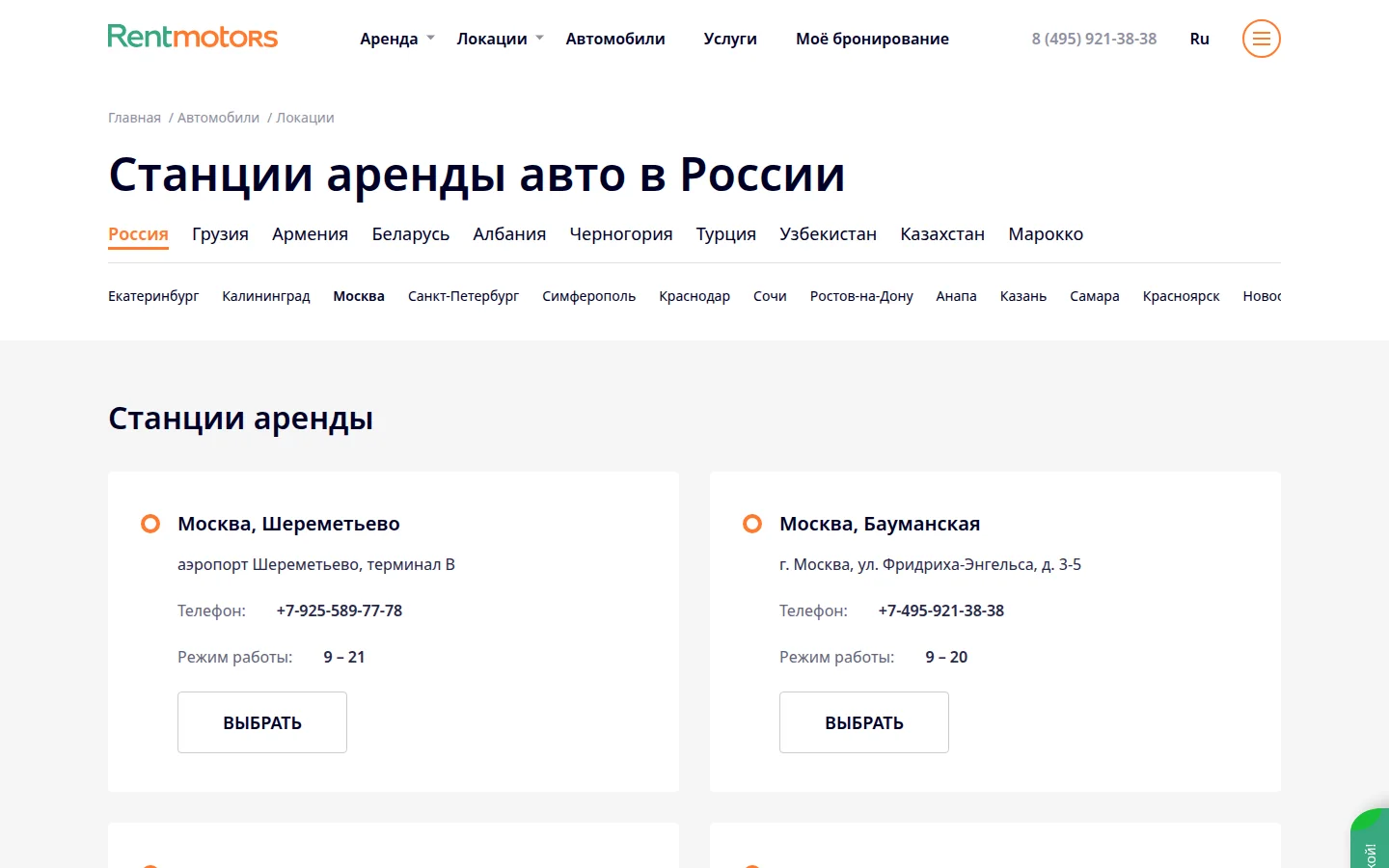This screenshot has height=868, width=1389.
Task: Choose the Сочи city link
Action: [770, 296]
